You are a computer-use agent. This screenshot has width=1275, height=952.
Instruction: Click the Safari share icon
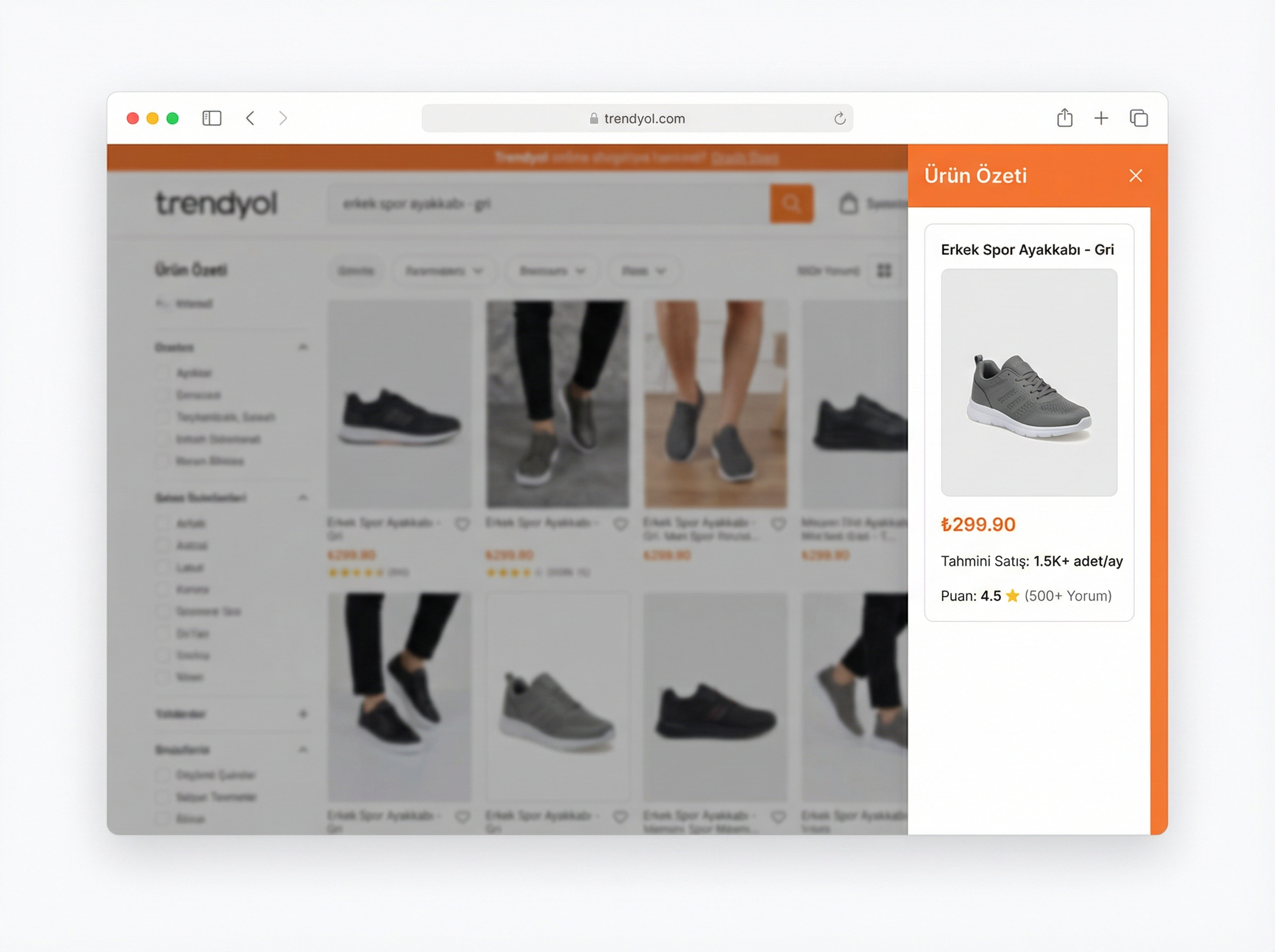[x=1064, y=118]
